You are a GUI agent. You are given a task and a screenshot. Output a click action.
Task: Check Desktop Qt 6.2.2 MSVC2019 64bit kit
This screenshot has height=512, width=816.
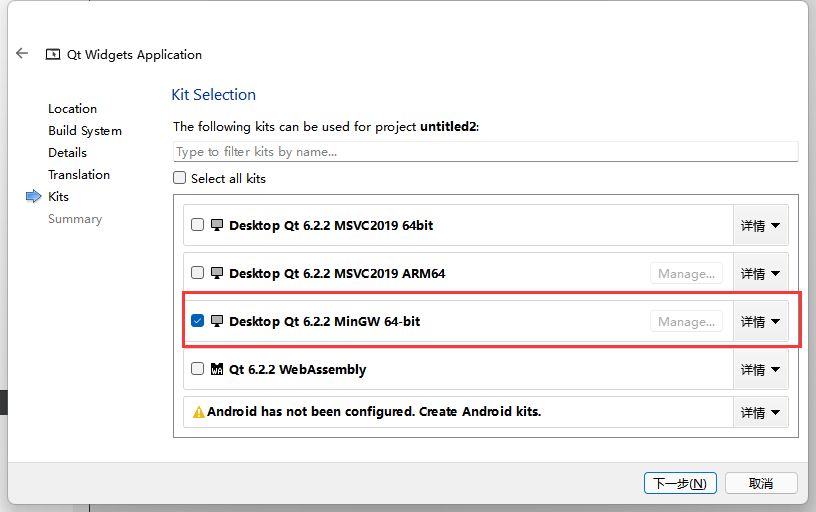[x=197, y=225]
